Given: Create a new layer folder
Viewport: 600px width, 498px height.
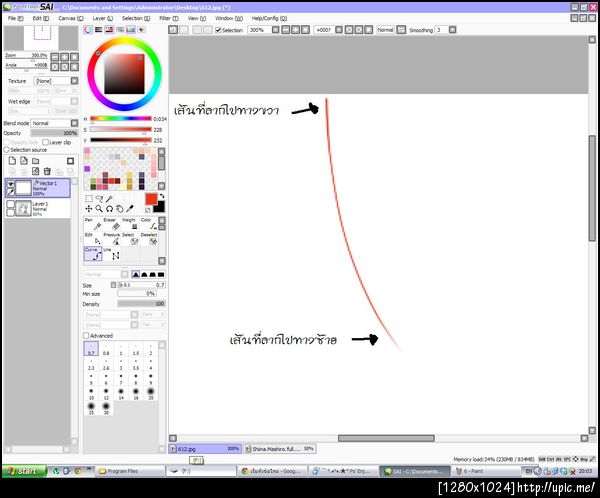Looking at the screenshot, I should 36,161.
